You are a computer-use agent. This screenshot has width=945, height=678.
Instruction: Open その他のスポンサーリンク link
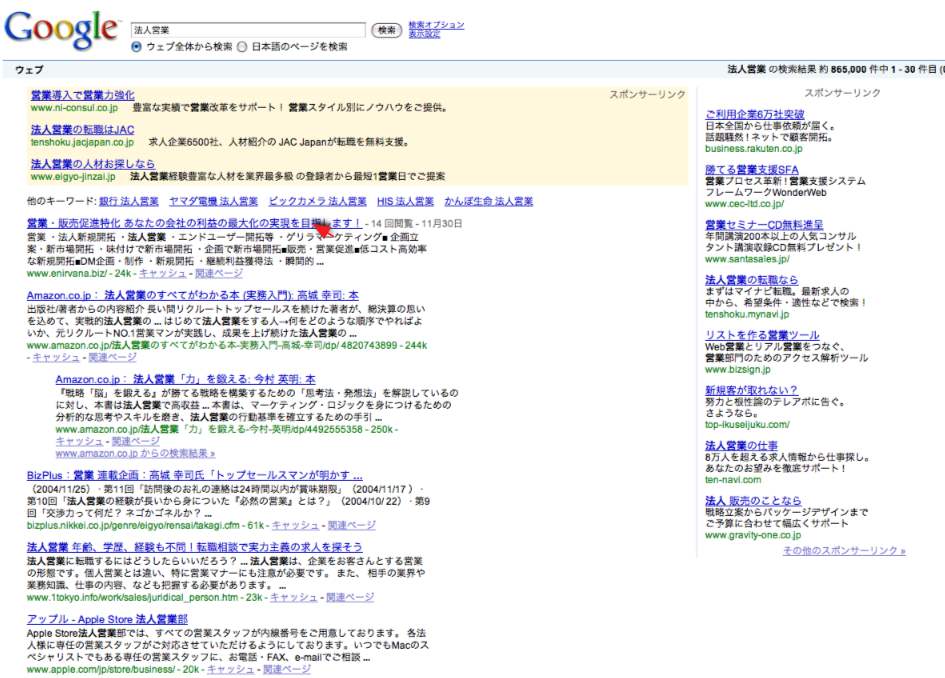coord(844,551)
